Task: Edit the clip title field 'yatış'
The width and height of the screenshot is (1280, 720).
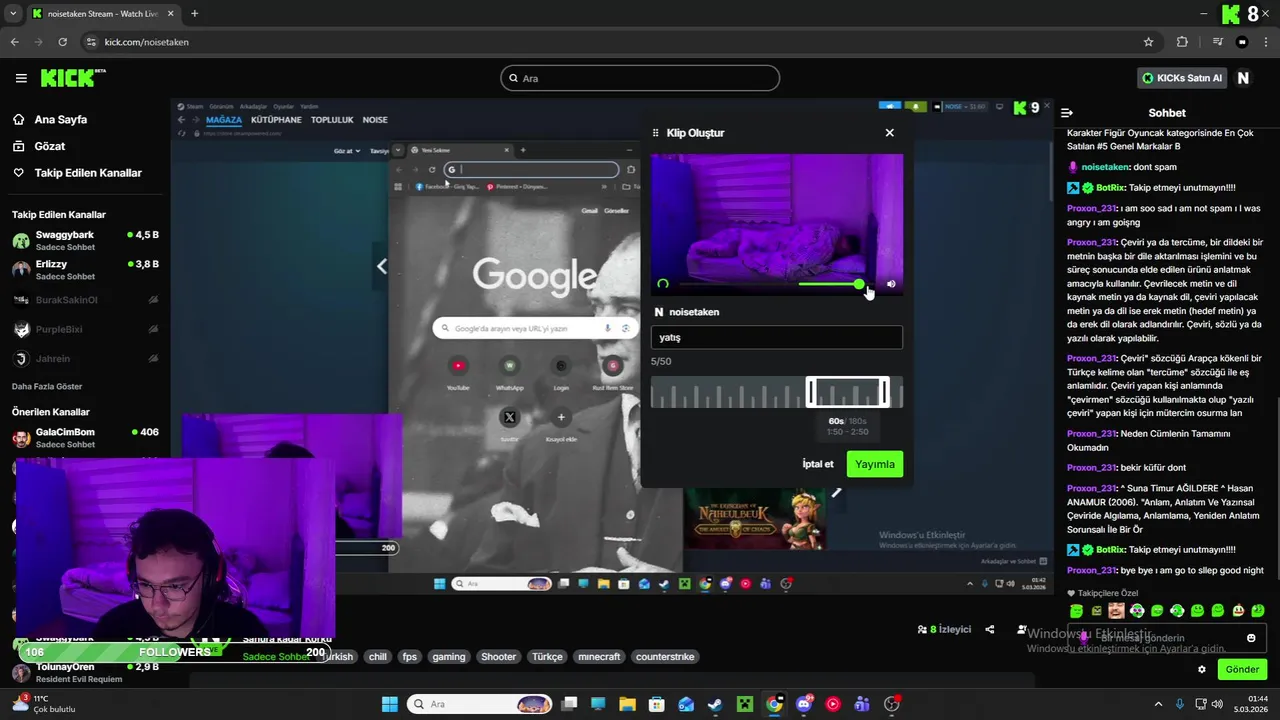Action: click(x=777, y=338)
